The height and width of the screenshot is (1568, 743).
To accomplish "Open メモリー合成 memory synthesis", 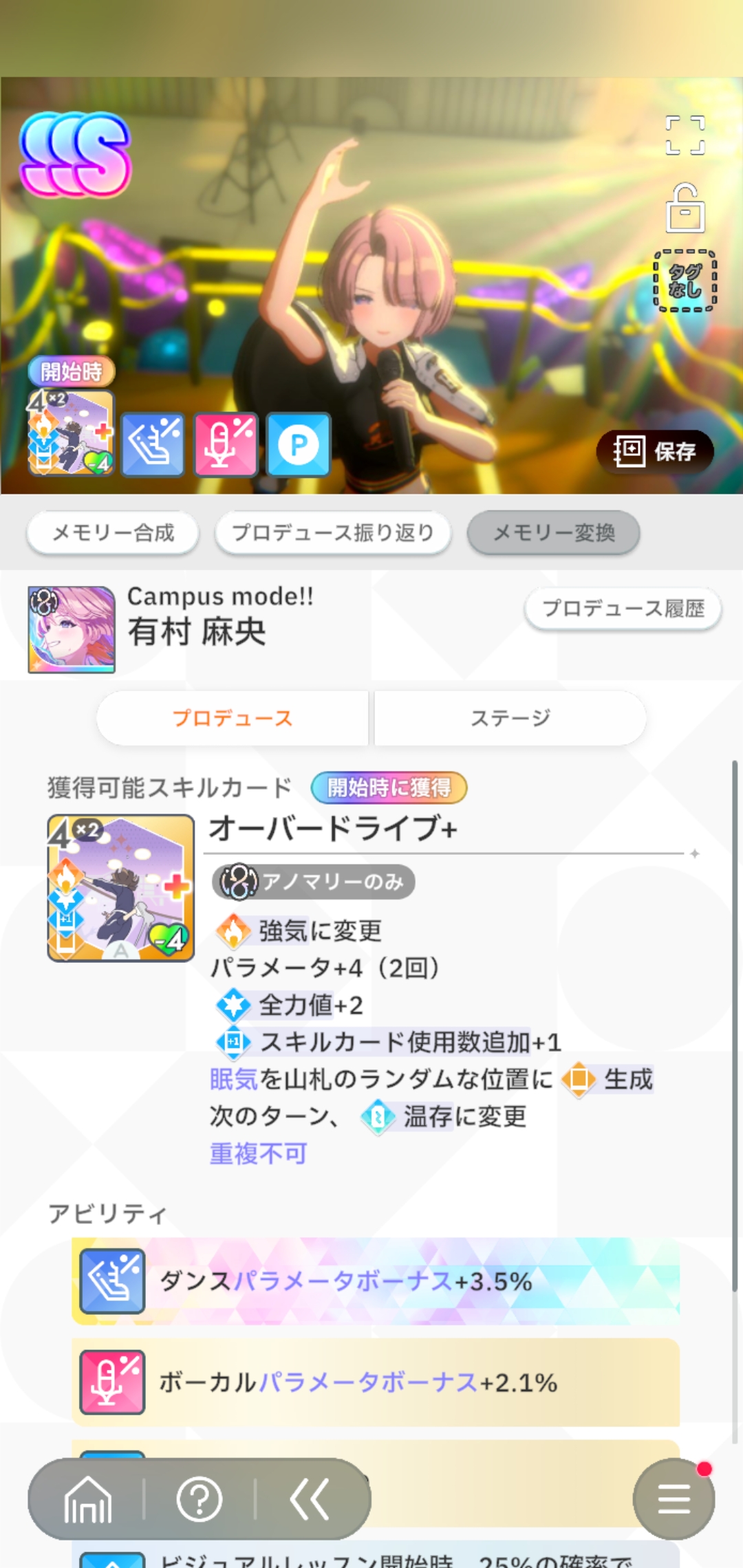I will pyautogui.click(x=113, y=532).
